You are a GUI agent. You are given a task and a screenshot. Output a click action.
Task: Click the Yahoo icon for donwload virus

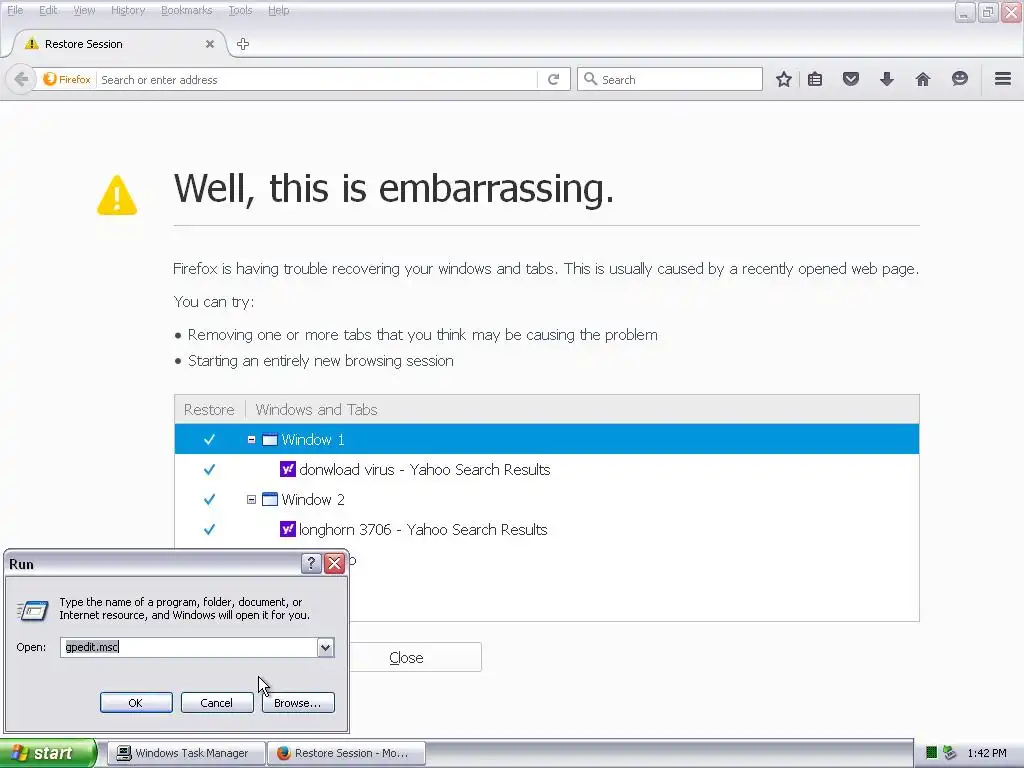click(287, 469)
